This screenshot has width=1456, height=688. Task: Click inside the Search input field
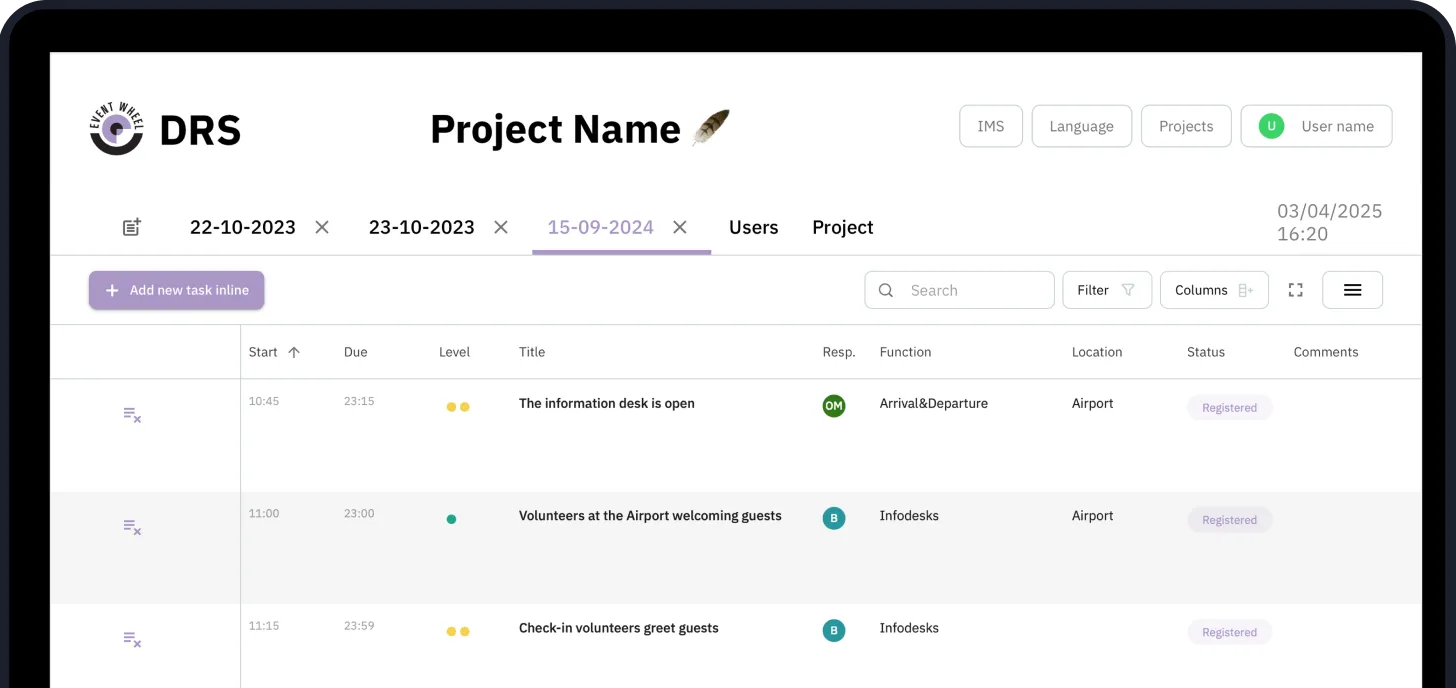click(x=960, y=290)
